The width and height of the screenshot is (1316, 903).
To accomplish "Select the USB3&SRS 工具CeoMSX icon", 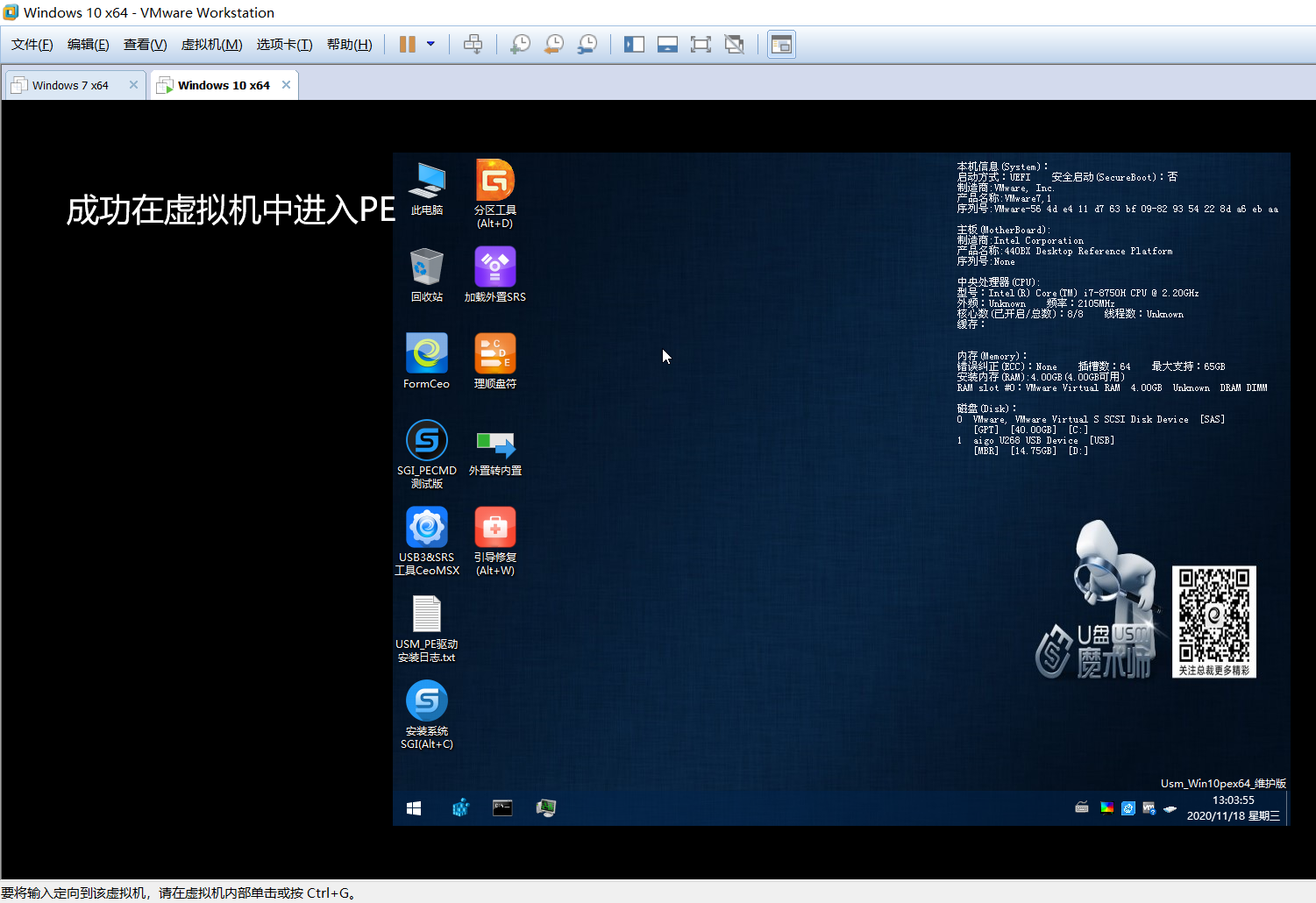I will (427, 541).
